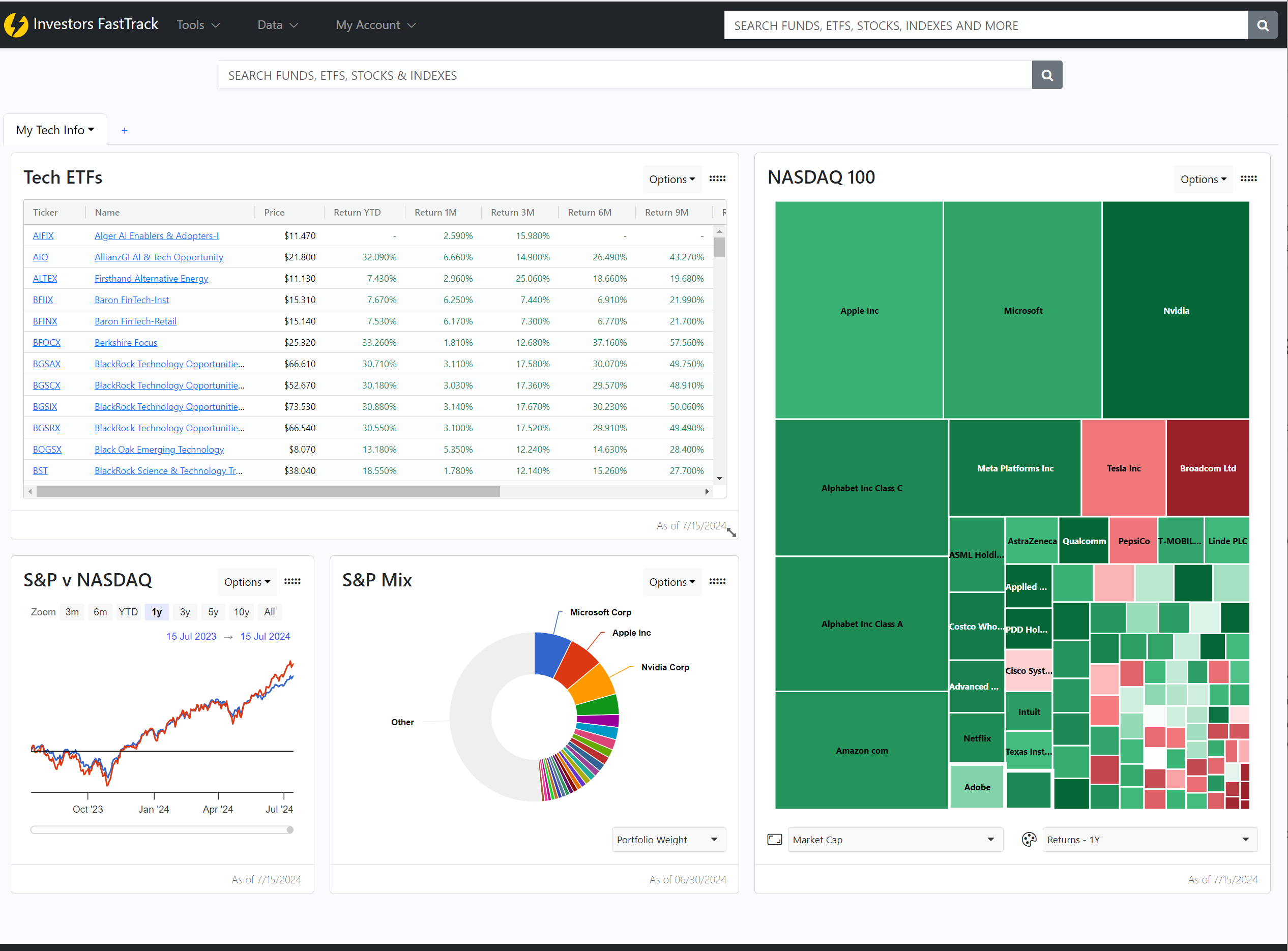Screen dimensions: 1288x951
Task: Click the Tech ETFs resize corner handle
Action: point(731,532)
